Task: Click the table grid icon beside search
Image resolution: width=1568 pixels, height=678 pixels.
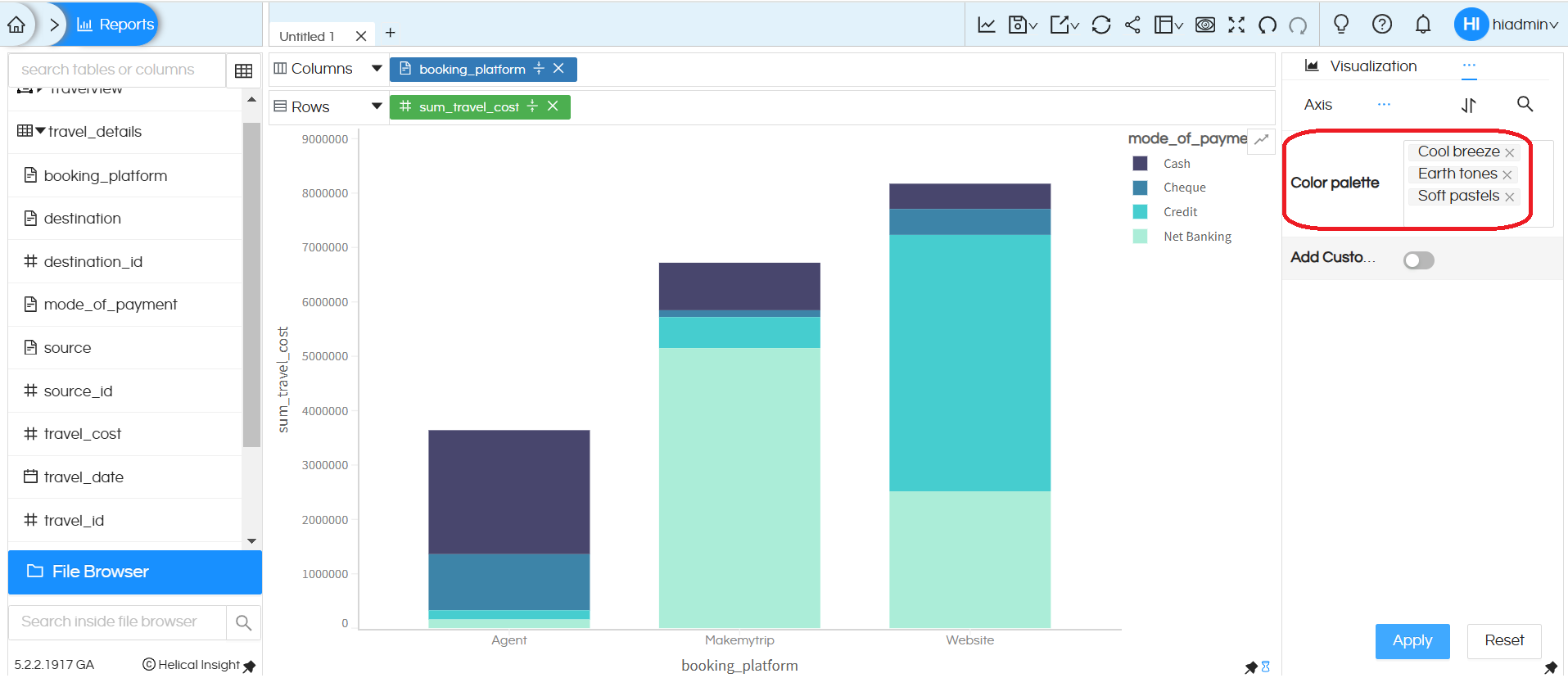Action: coord(243,70)
